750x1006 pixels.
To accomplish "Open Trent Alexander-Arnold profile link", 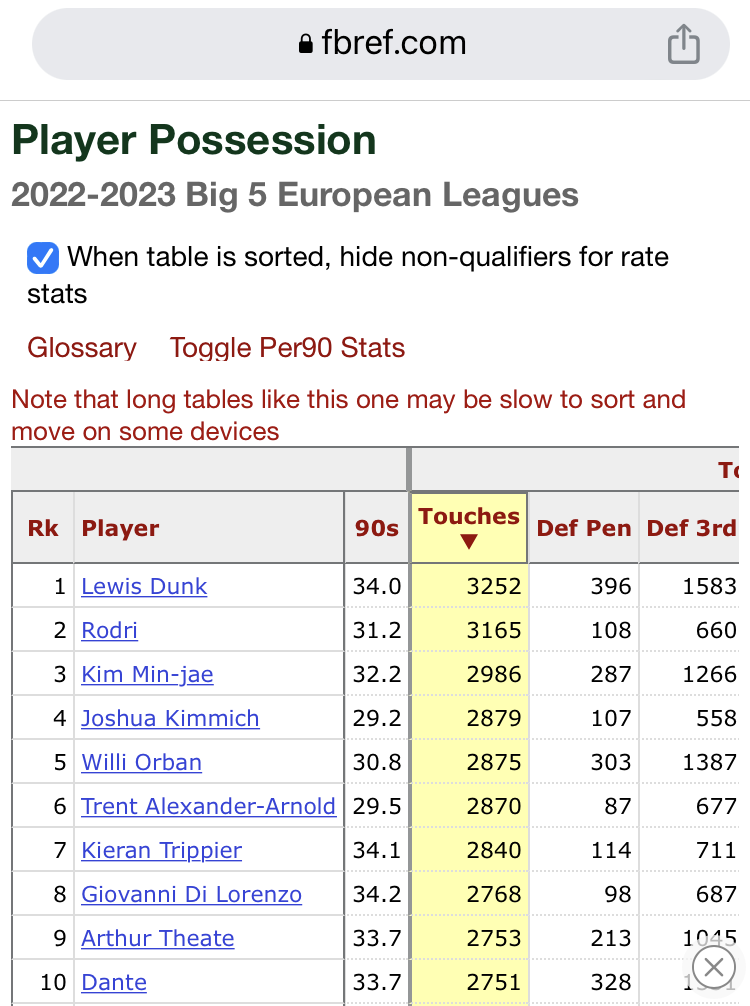I will (x=209, y=806).
